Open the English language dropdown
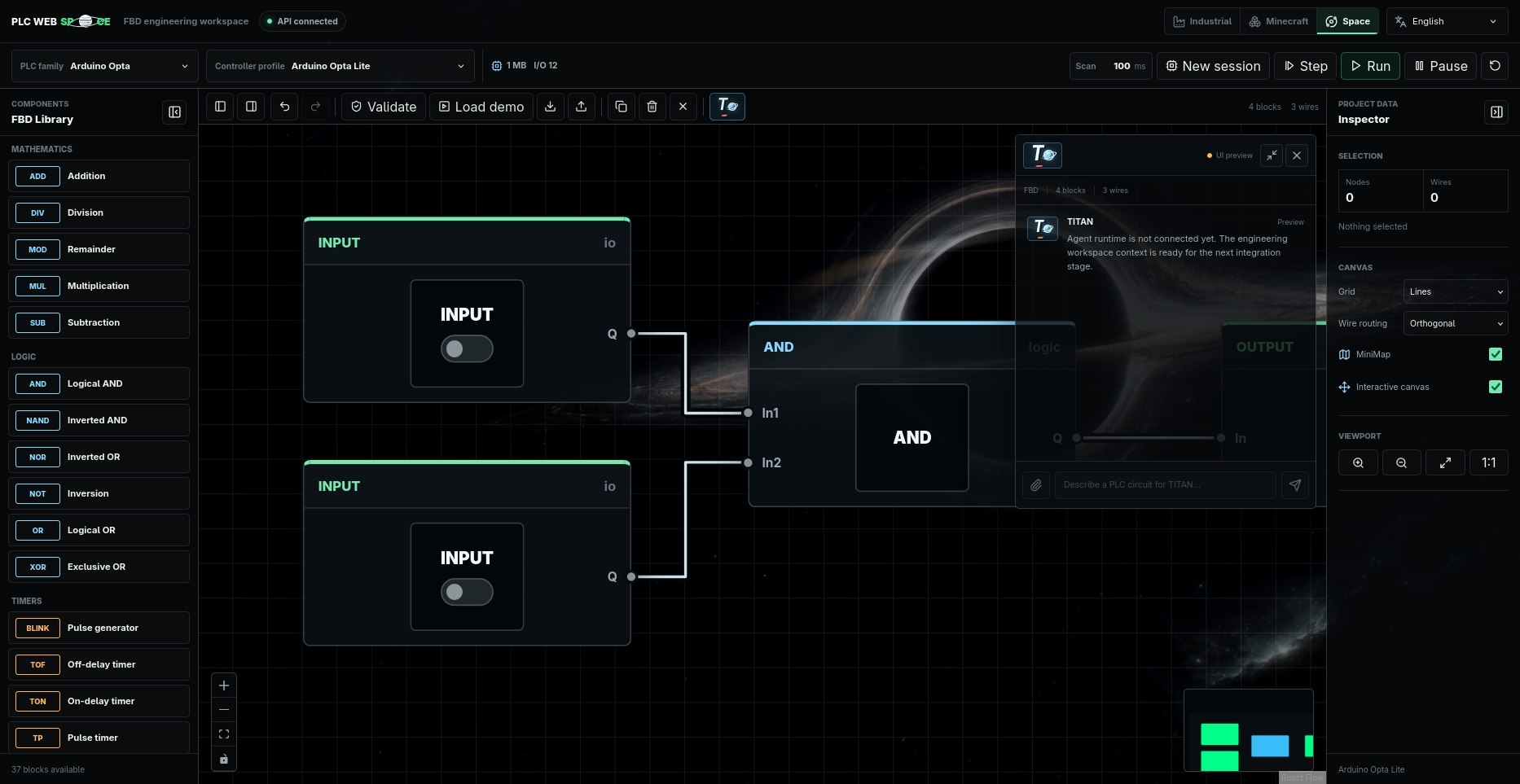 (1447, 21)
